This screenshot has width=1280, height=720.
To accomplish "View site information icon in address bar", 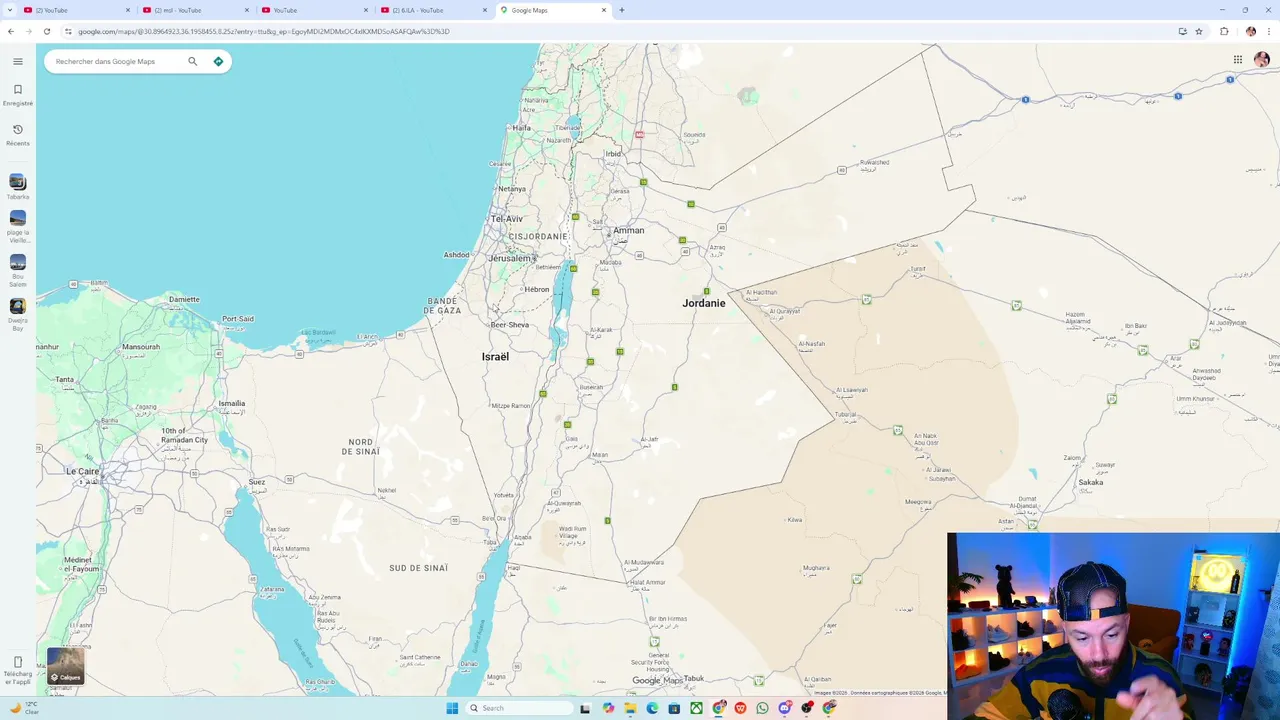I will (68, 31).
